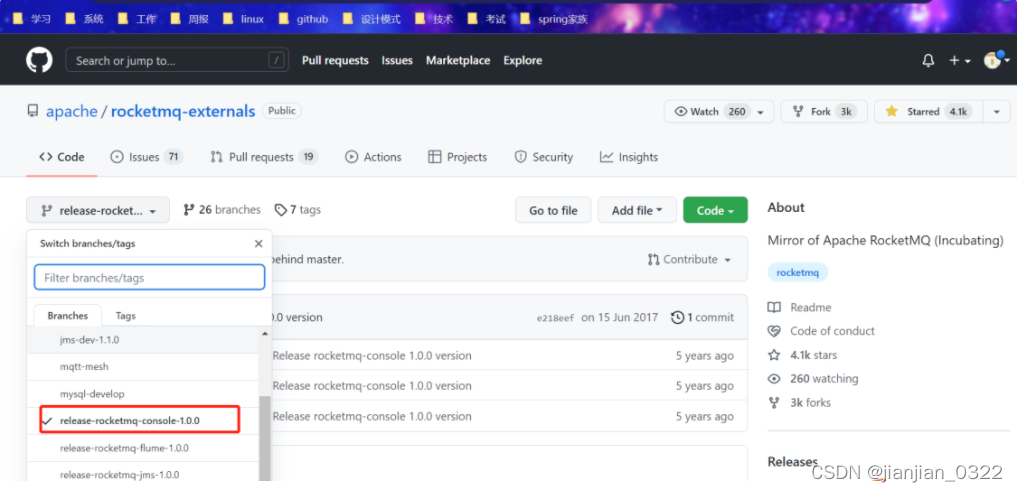Open the 4.1k stars link

click(803, 355)
